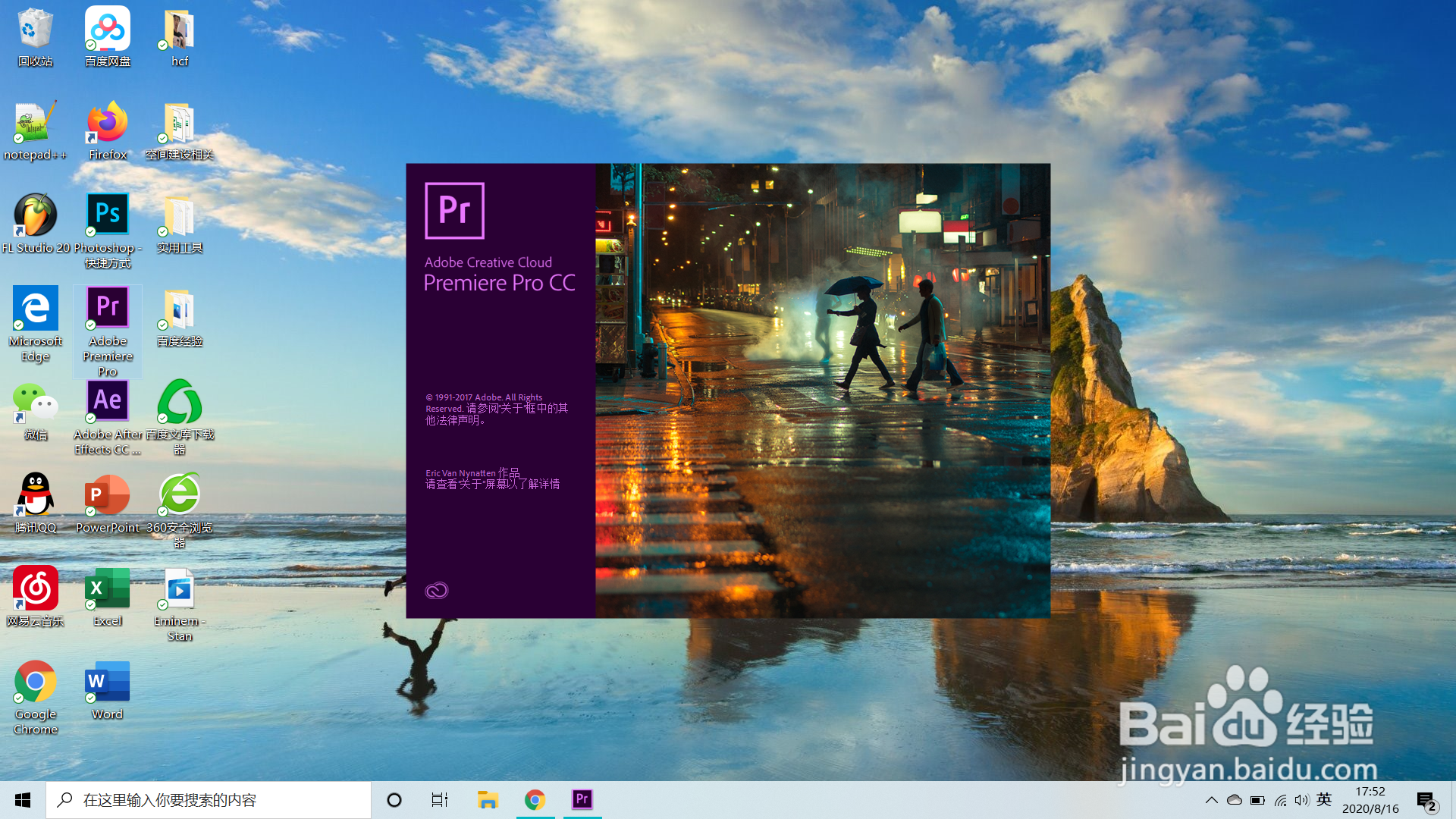Open the hcf folder on desktop
This screenshot has width=1456, height=819.
point(179,36)
